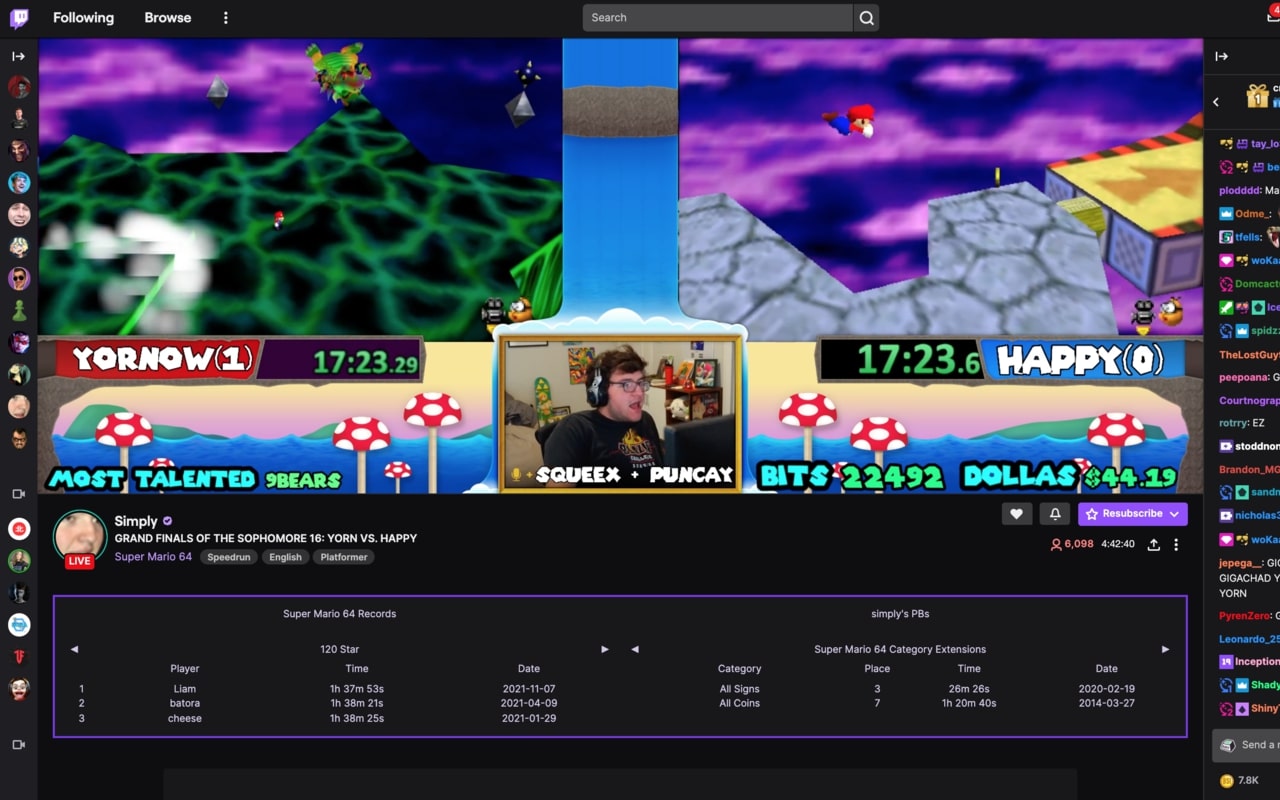
Task: Go to the Following tab
Action: tap(83, 18)
